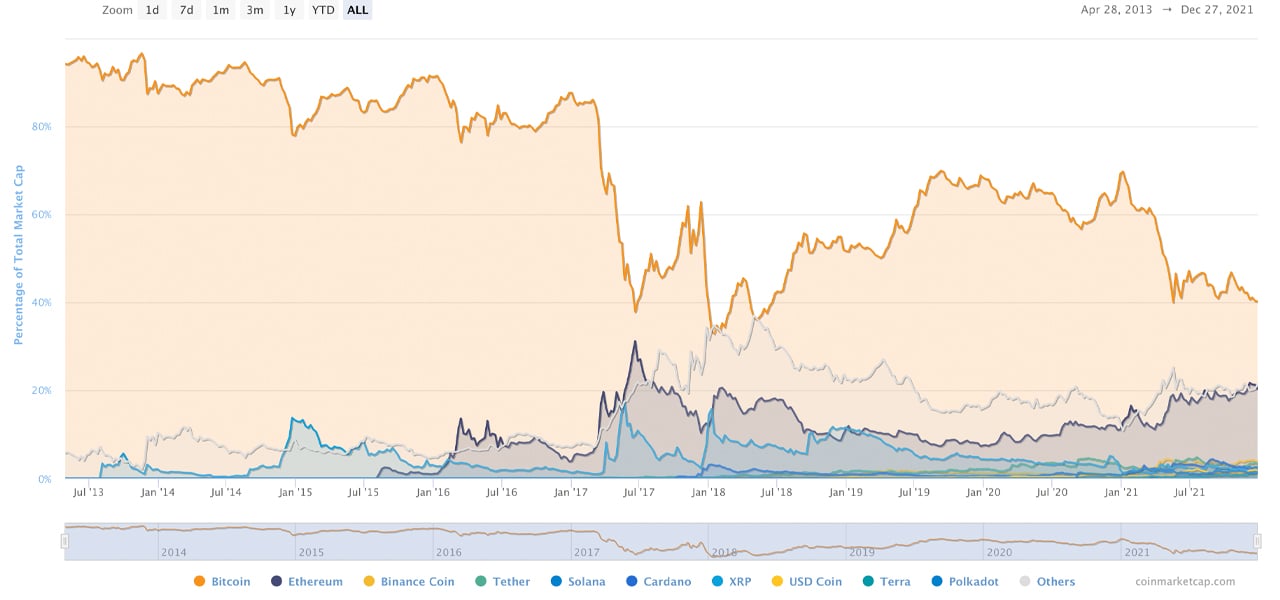
Task: Choose the 1m time range
Action: (220, 10)
